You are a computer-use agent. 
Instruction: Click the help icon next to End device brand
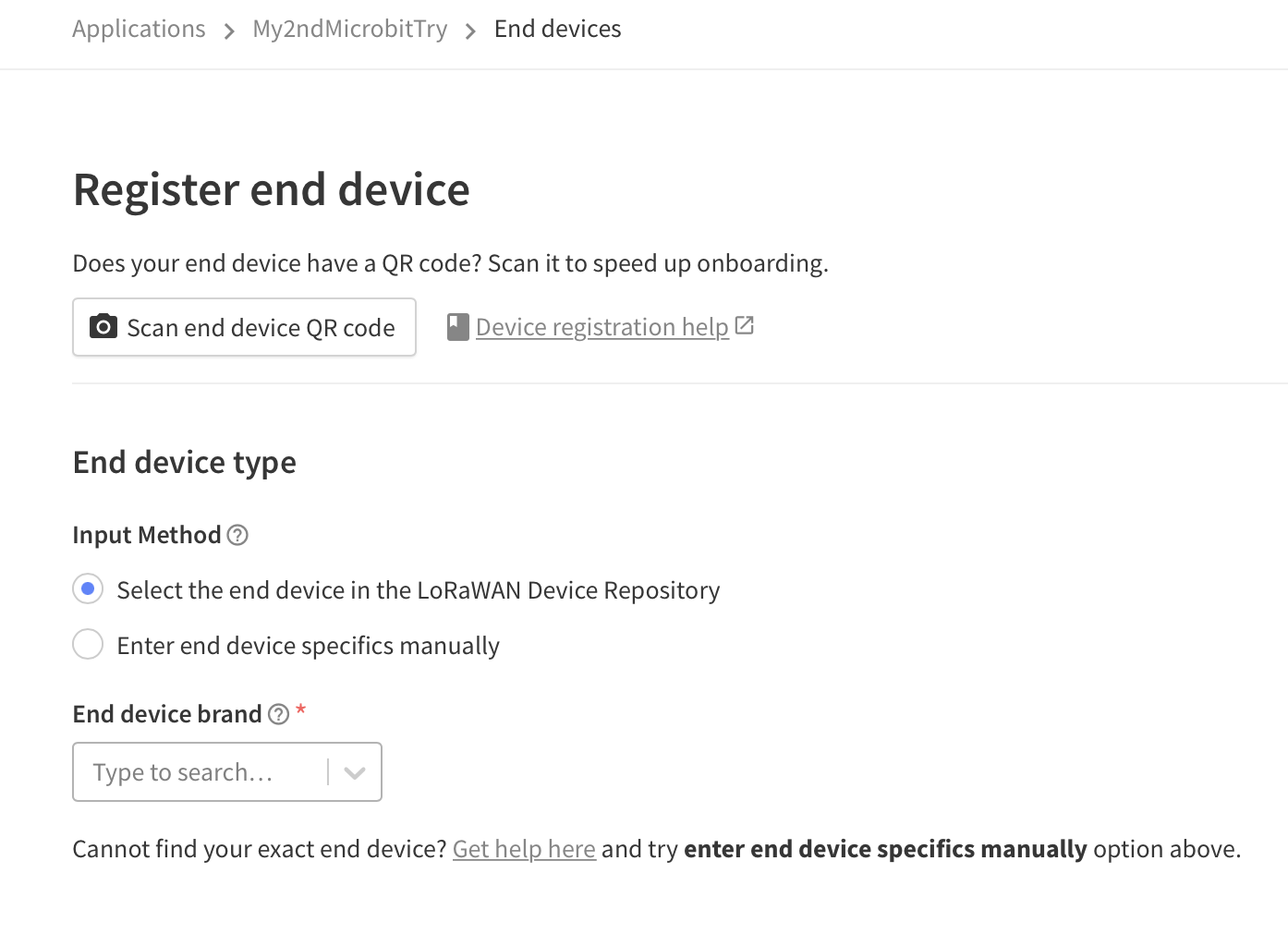[x=279, y=714]
